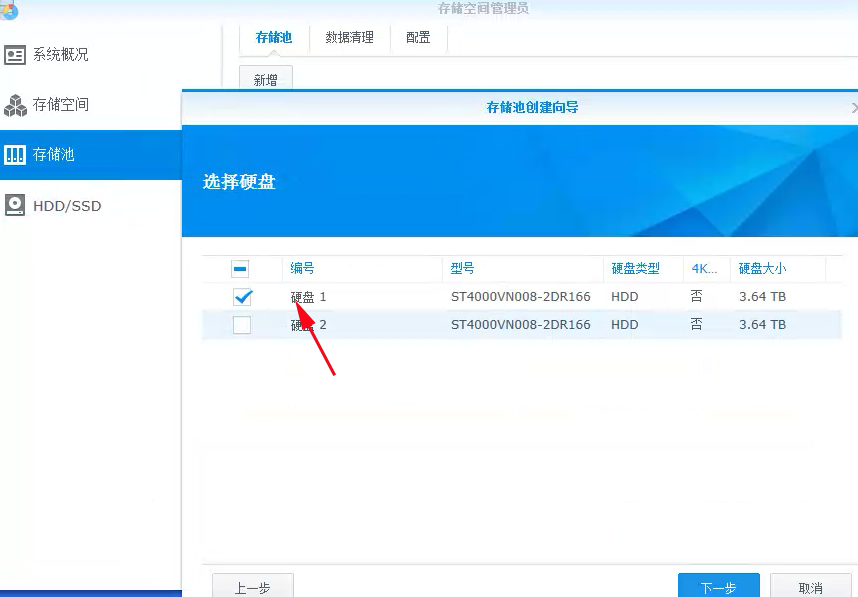
Task: Click the 4K column header
Action: (x=704, y=268)
